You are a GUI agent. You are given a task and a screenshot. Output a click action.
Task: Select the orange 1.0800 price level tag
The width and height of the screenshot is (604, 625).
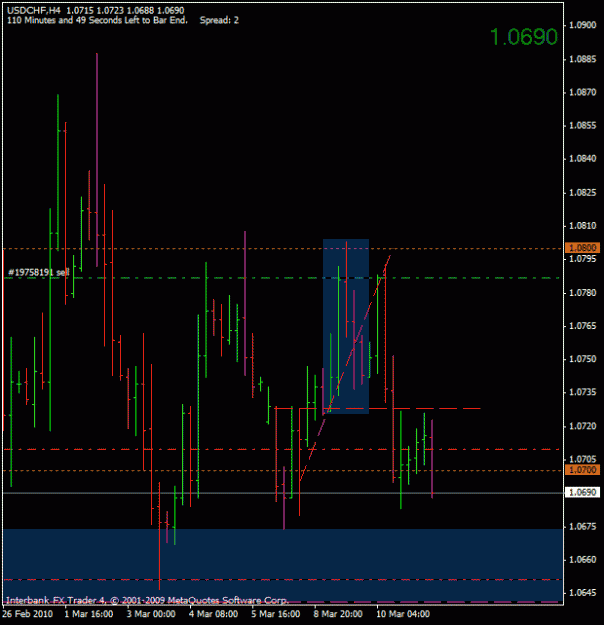pyautogui.click(x=582, y=248)
